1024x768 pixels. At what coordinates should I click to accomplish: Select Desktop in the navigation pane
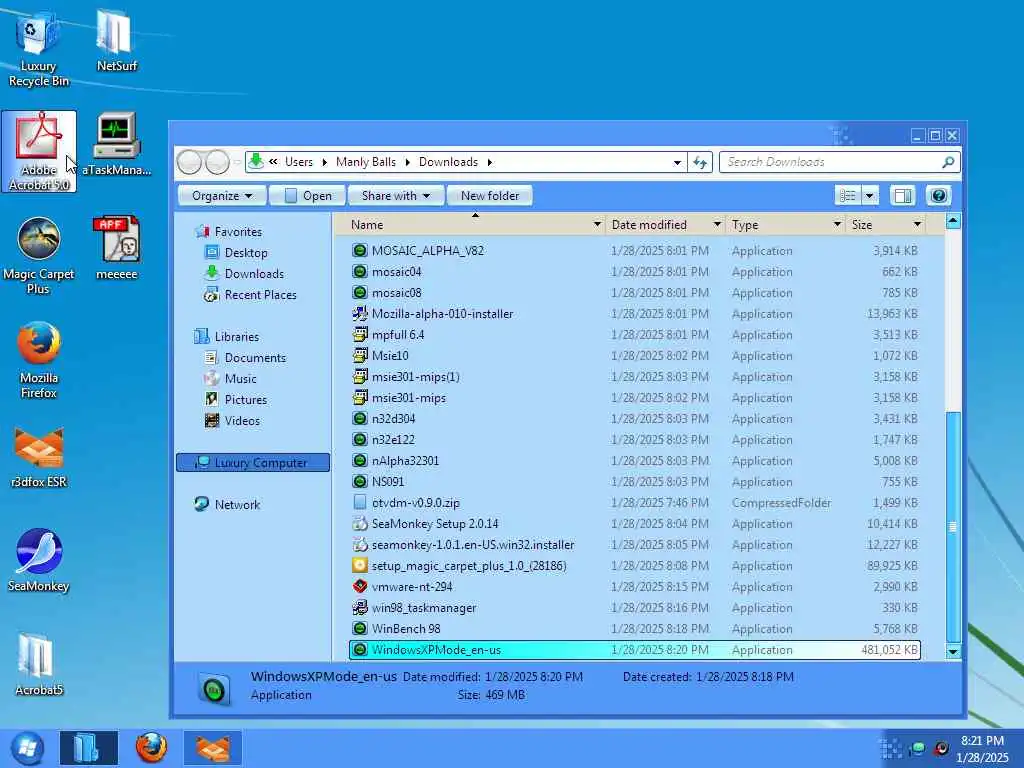coord(246,253)
